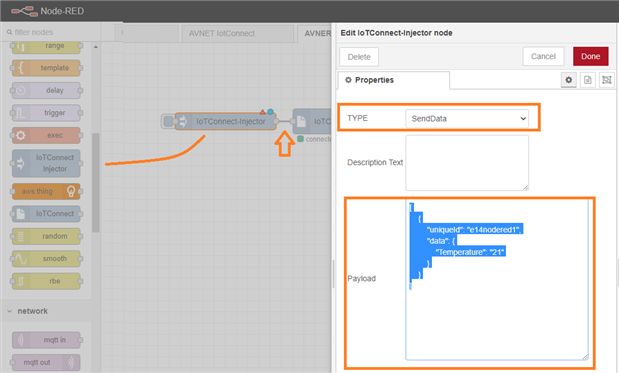Viewport: 619px width, 373px height.
Task: Open node appearance settings icon
Action: (606, 80)
